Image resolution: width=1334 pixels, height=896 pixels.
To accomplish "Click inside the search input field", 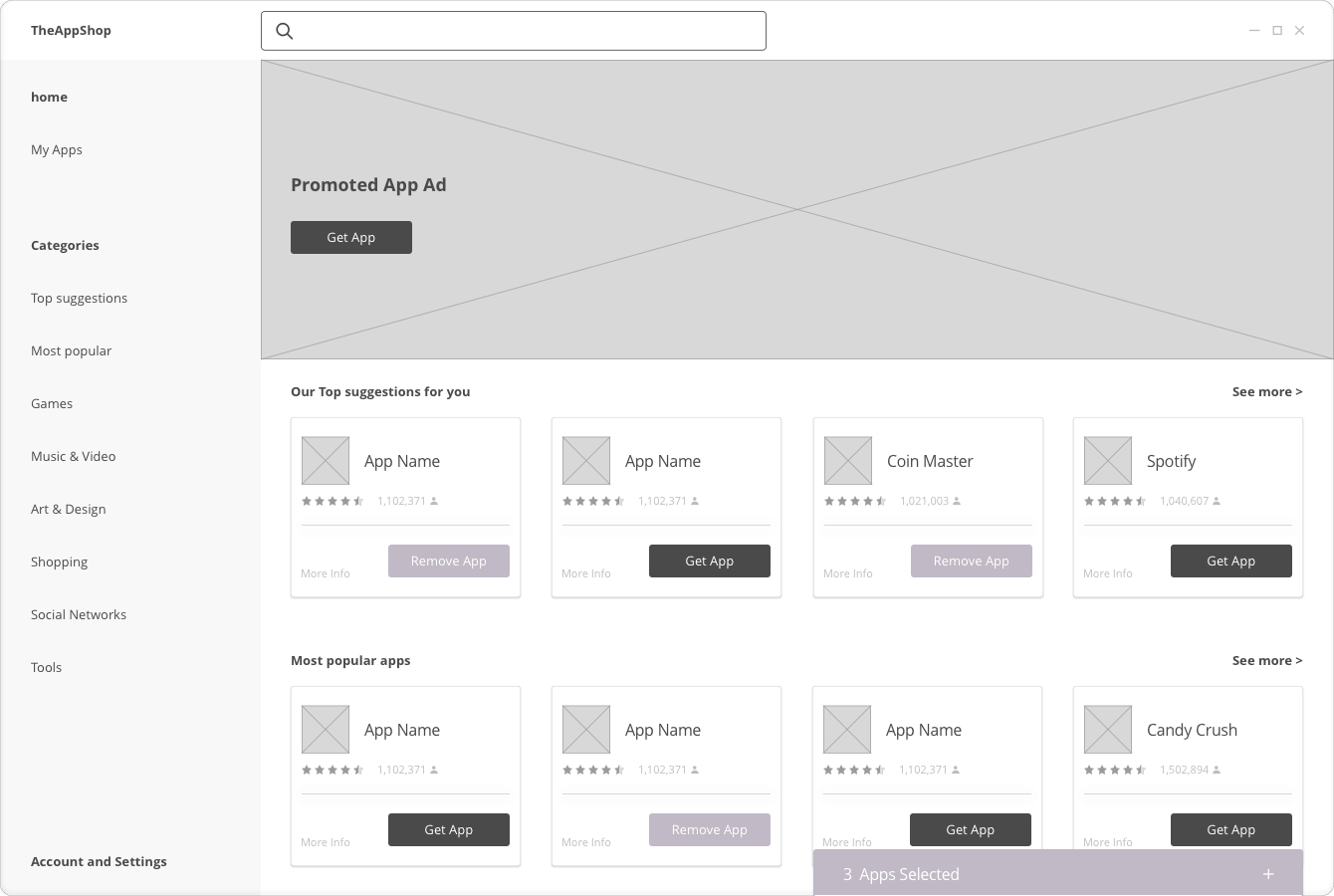I will (x=528, y=31).
